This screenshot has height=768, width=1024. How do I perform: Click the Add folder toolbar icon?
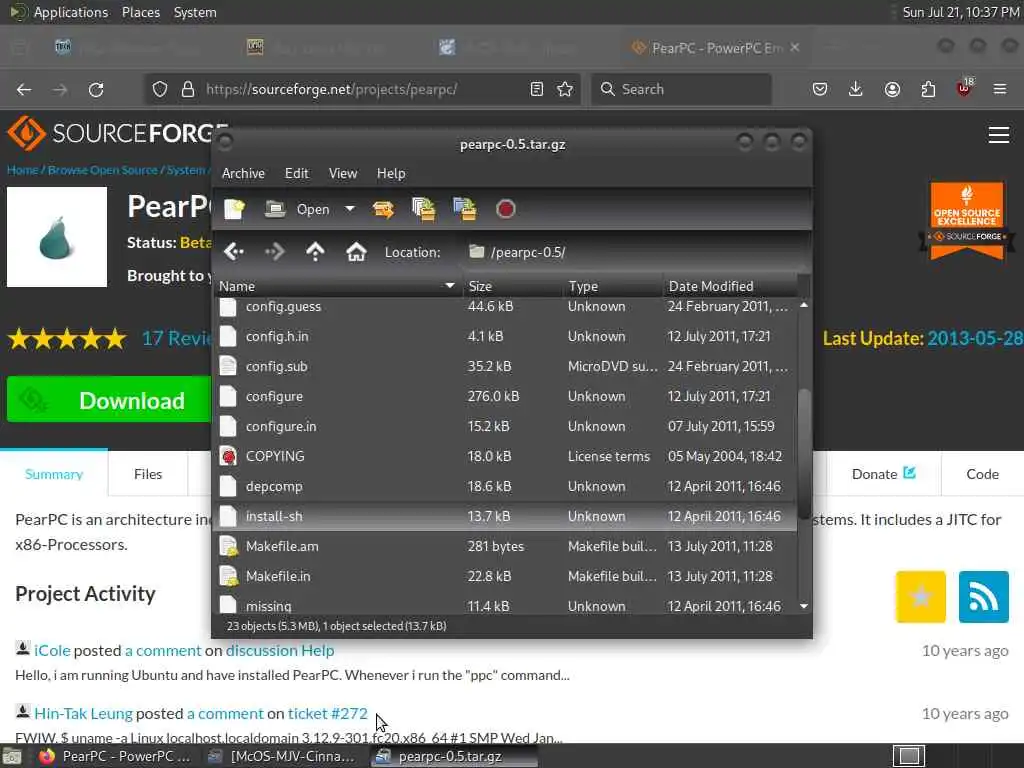[465, 209]
